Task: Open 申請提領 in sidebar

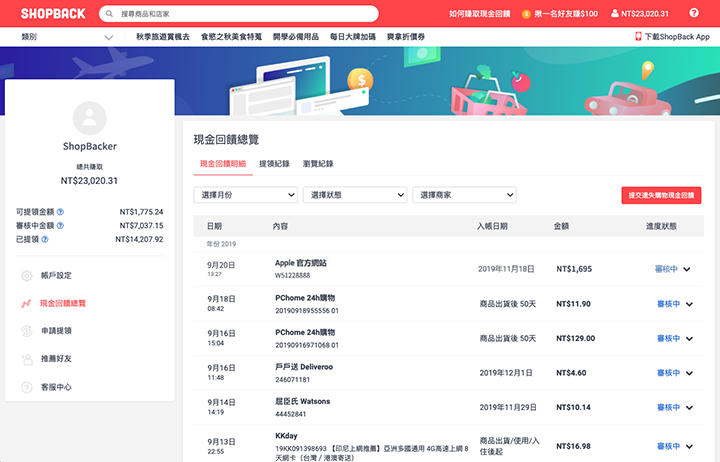Action: [56, 331]
